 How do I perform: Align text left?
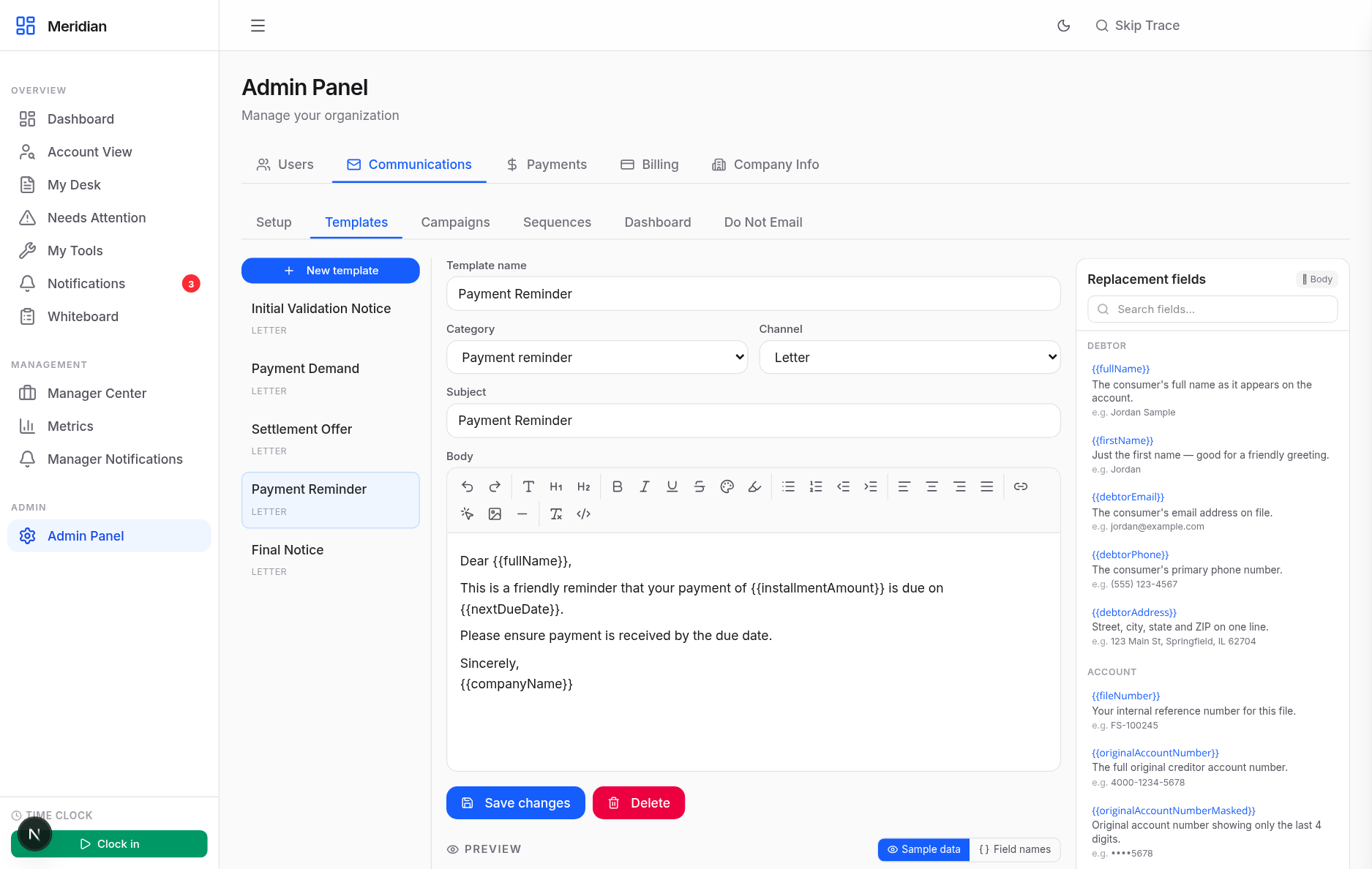pyautogui.click(x=904, y=486)
